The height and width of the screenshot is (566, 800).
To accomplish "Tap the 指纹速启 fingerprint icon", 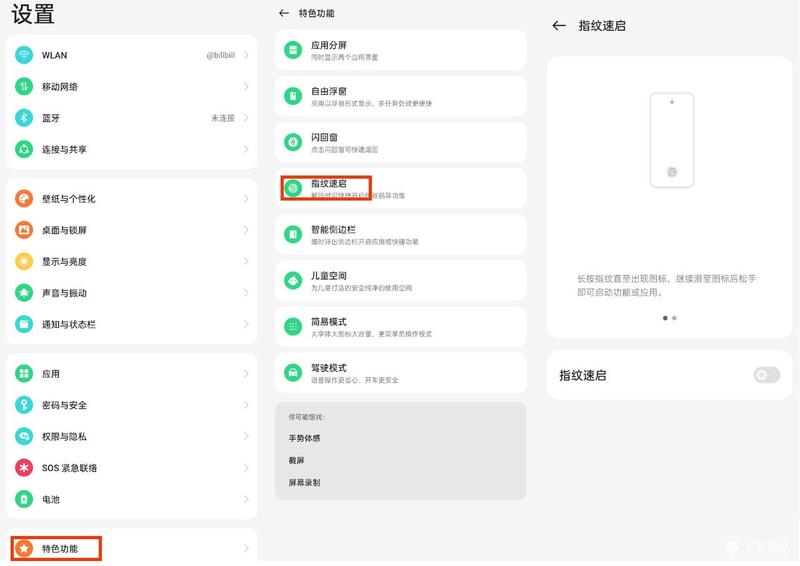I will coord(293,188).
